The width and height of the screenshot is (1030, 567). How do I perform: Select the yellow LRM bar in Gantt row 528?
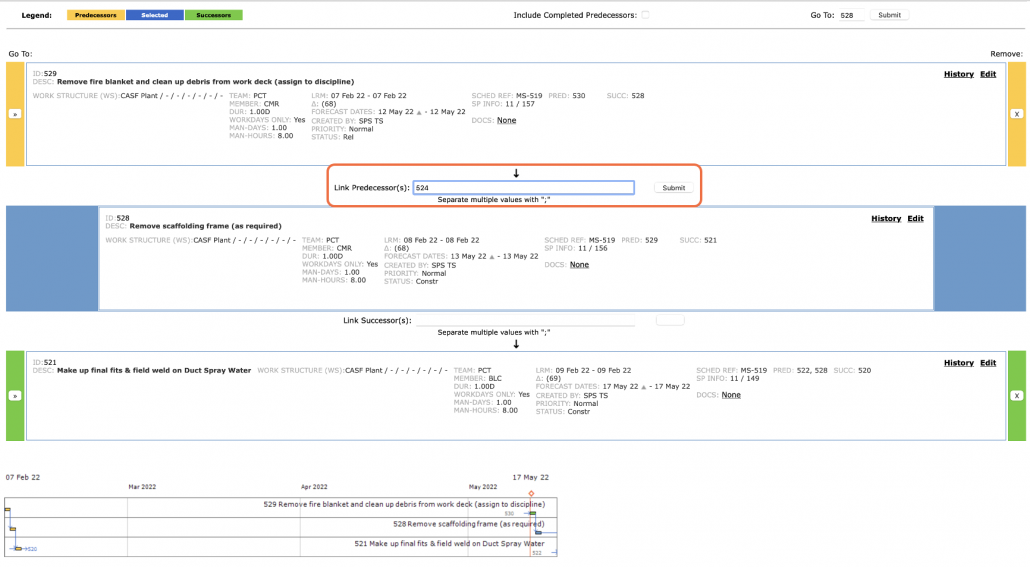click(x=12, y=529)
